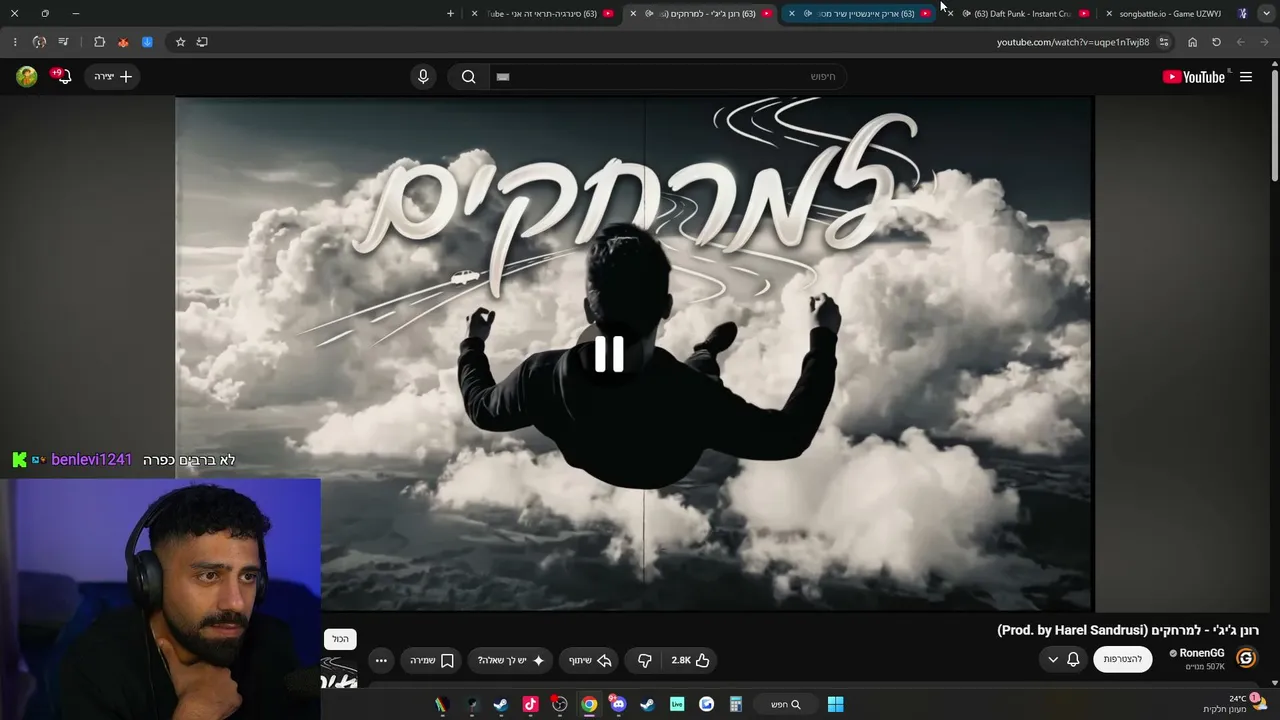
Task: Open more actions three-dot menu under video
Action: click(x=381, y=660)
